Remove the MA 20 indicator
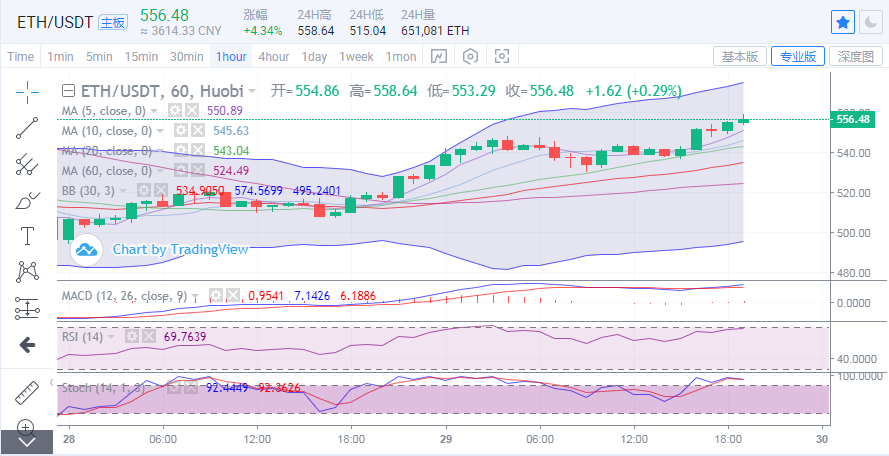This screenshot has height=456, width=889. [x=198, y=151]
